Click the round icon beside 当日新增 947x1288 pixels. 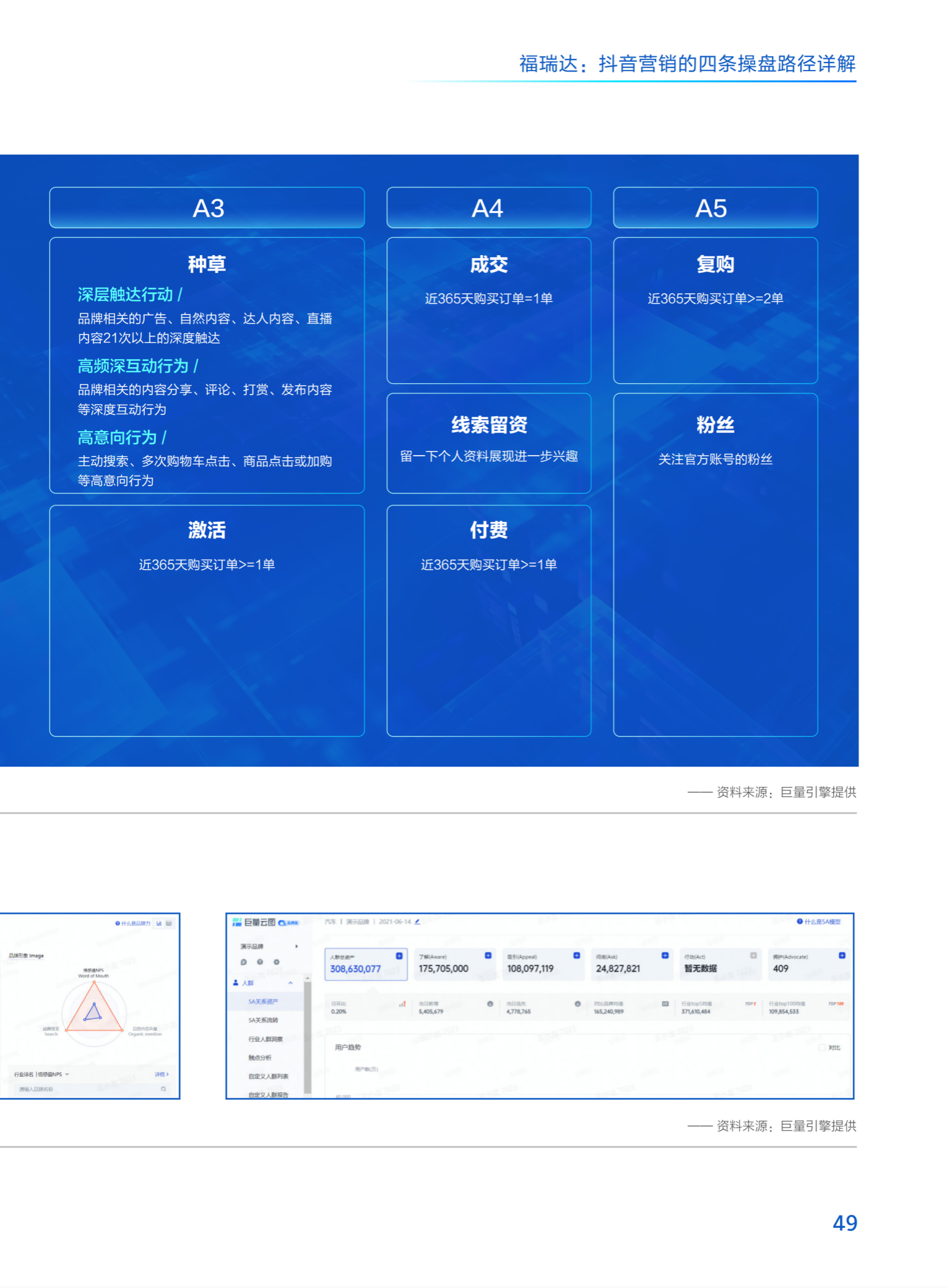coord(490,1004)
